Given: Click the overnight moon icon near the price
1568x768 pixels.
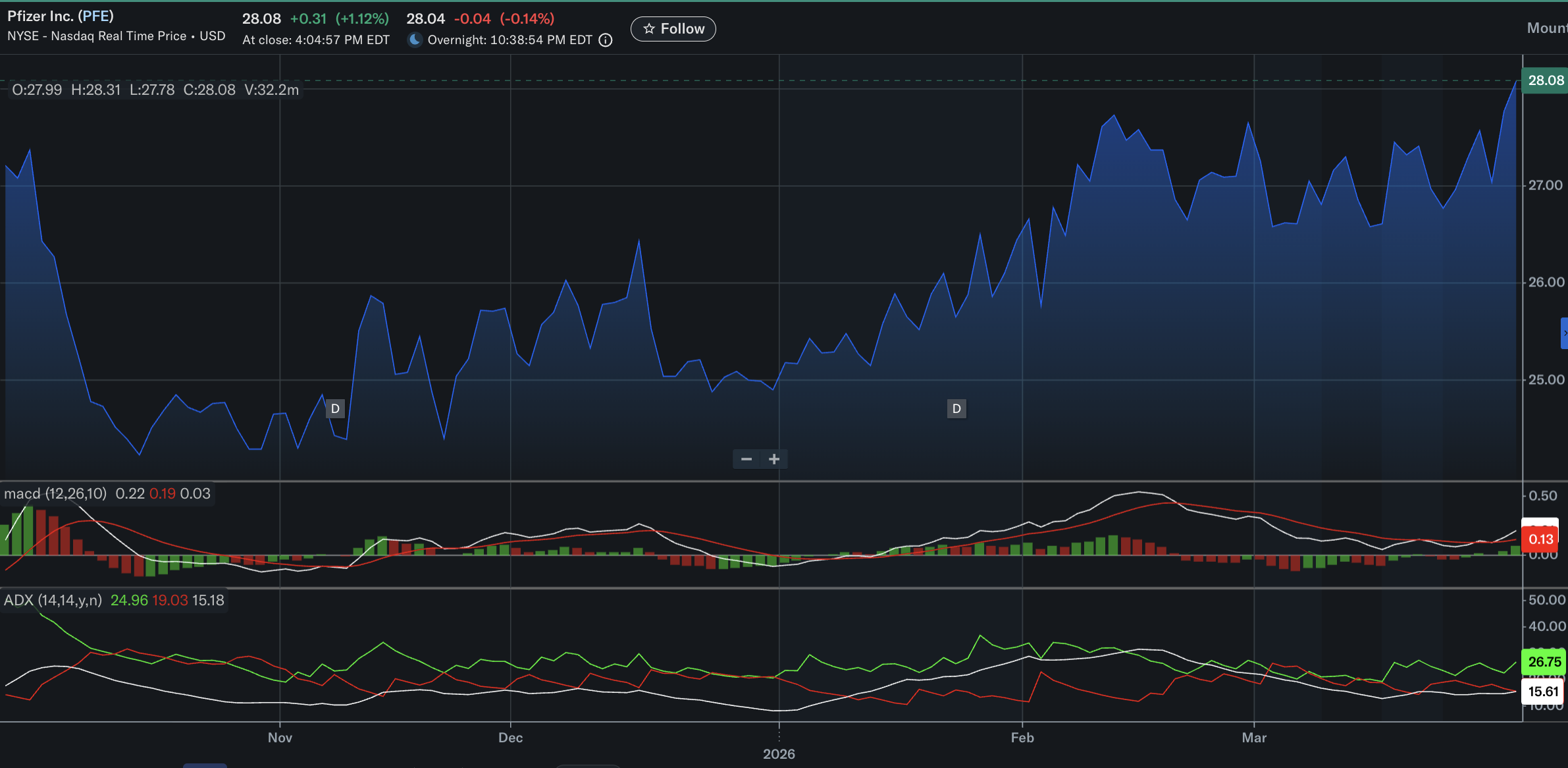Looking at the screenshot, I should click(x=415, y=40).
